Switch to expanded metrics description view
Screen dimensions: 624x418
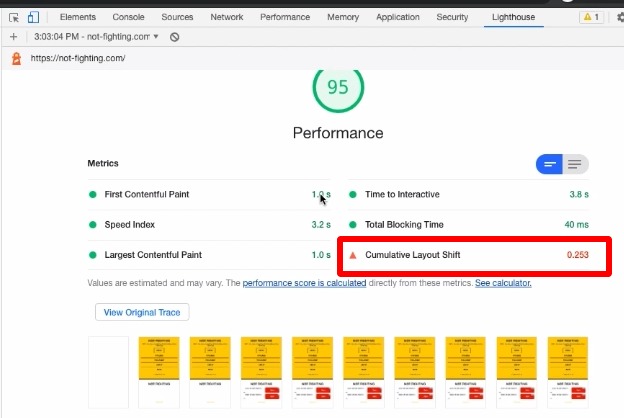575,164
